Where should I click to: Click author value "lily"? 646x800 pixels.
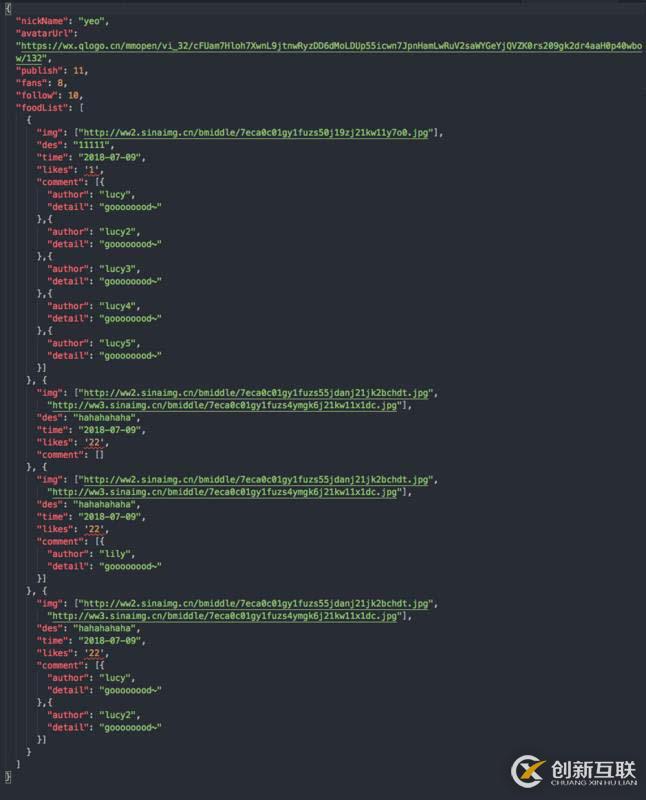tap(115, 554)
